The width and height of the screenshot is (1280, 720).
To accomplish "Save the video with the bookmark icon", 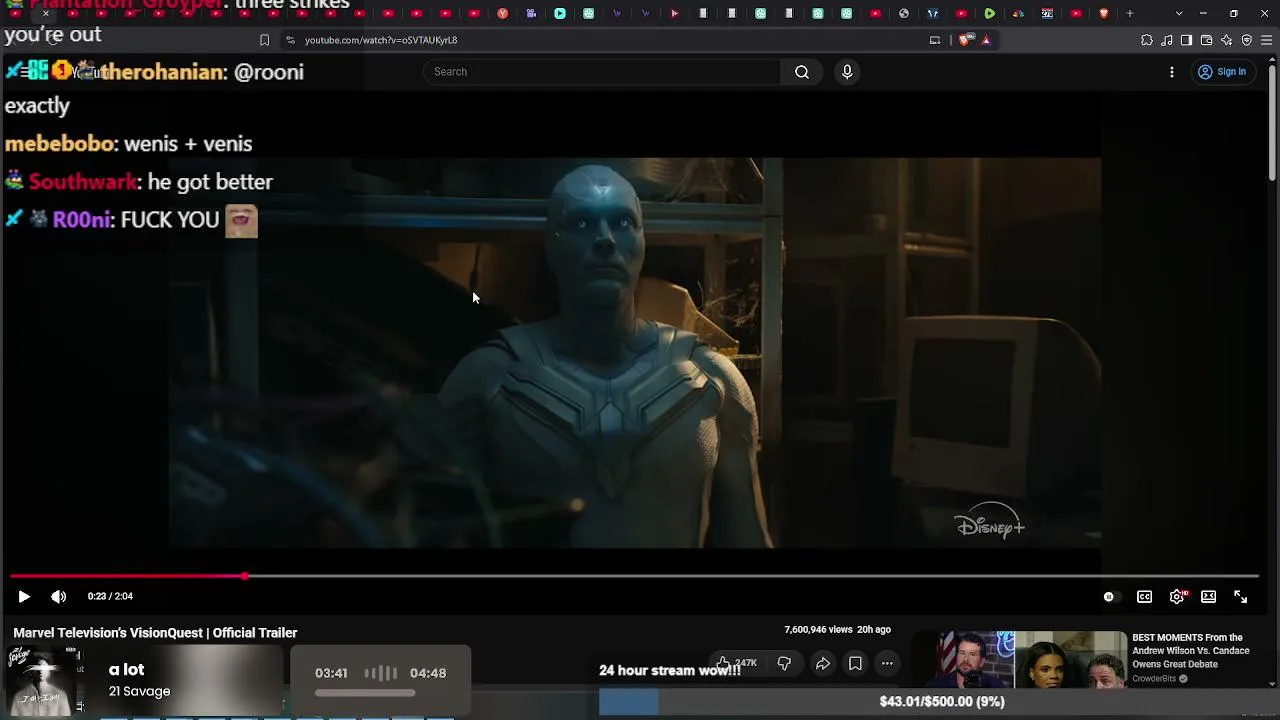I will 855,663.
